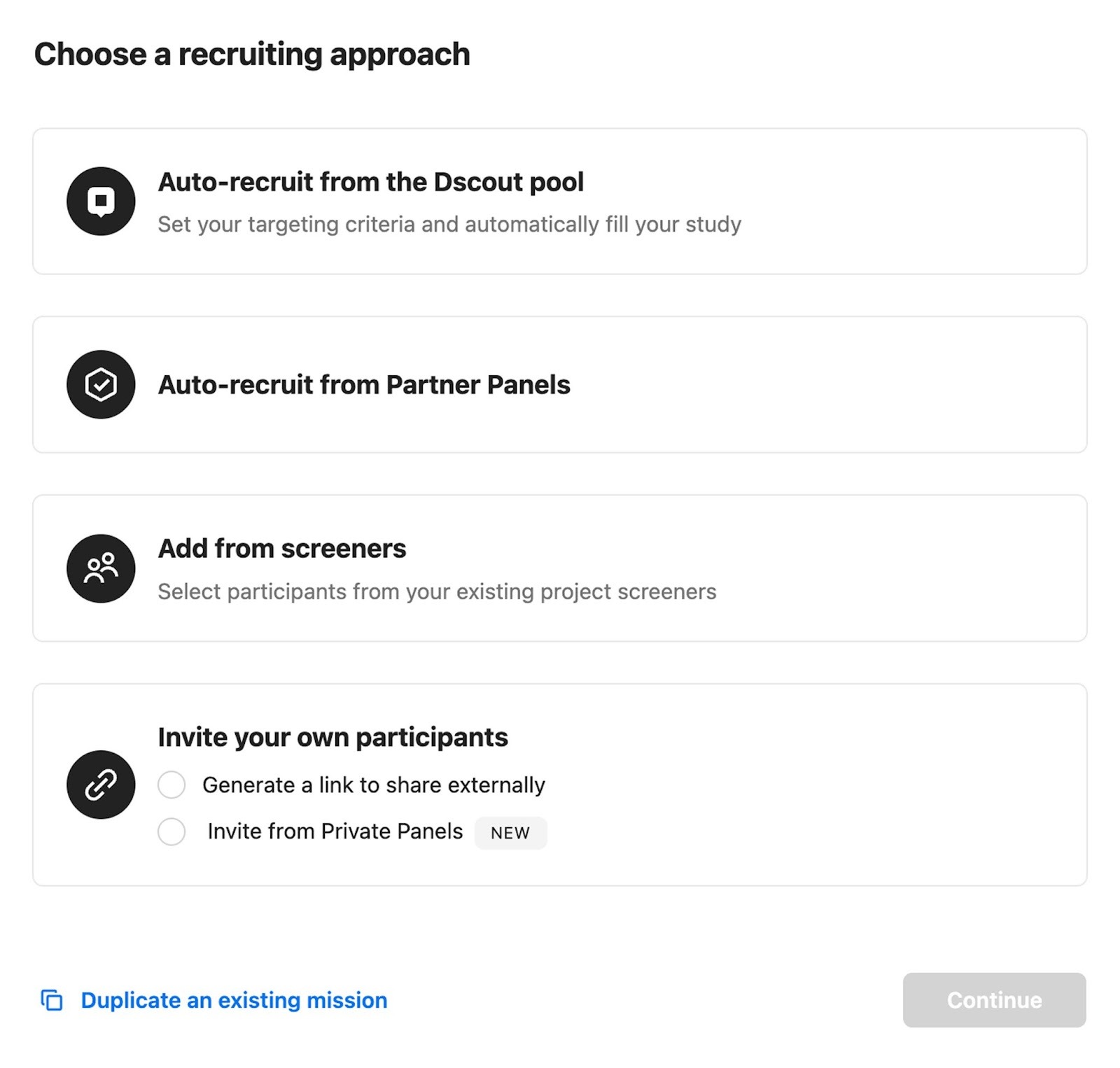This screenshot has width=1120, height=1068.
Task: Choose Add from screeners heading
Action: click(x=282, y=549)
